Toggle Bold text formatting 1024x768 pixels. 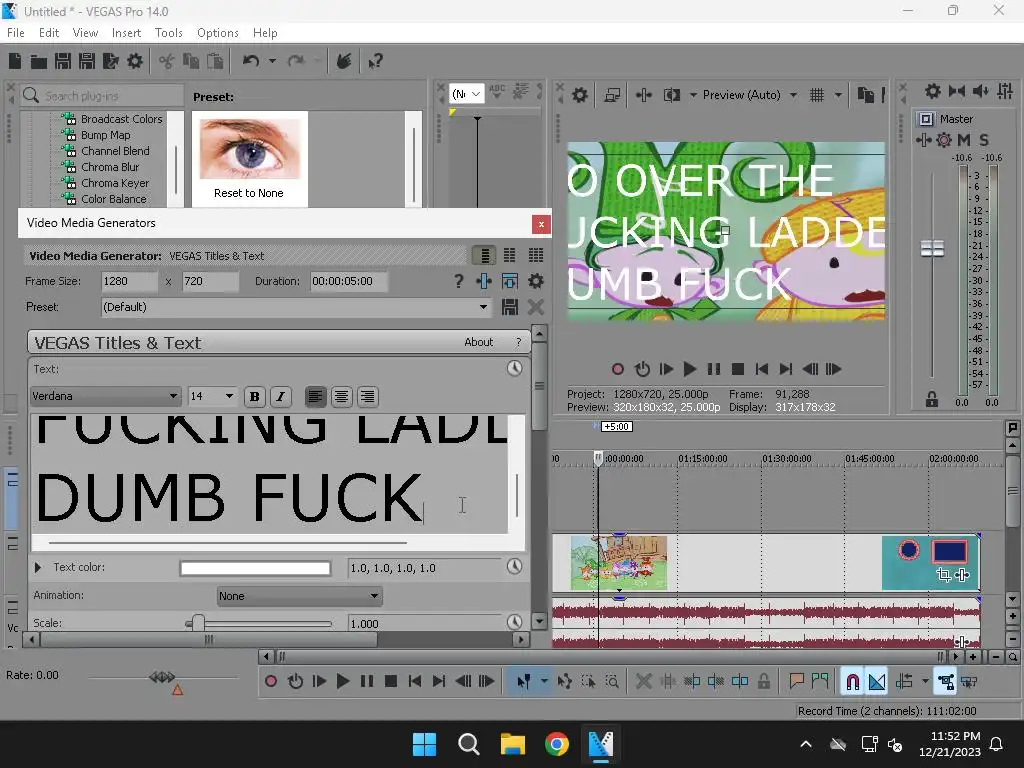click(x=255, y=396)
